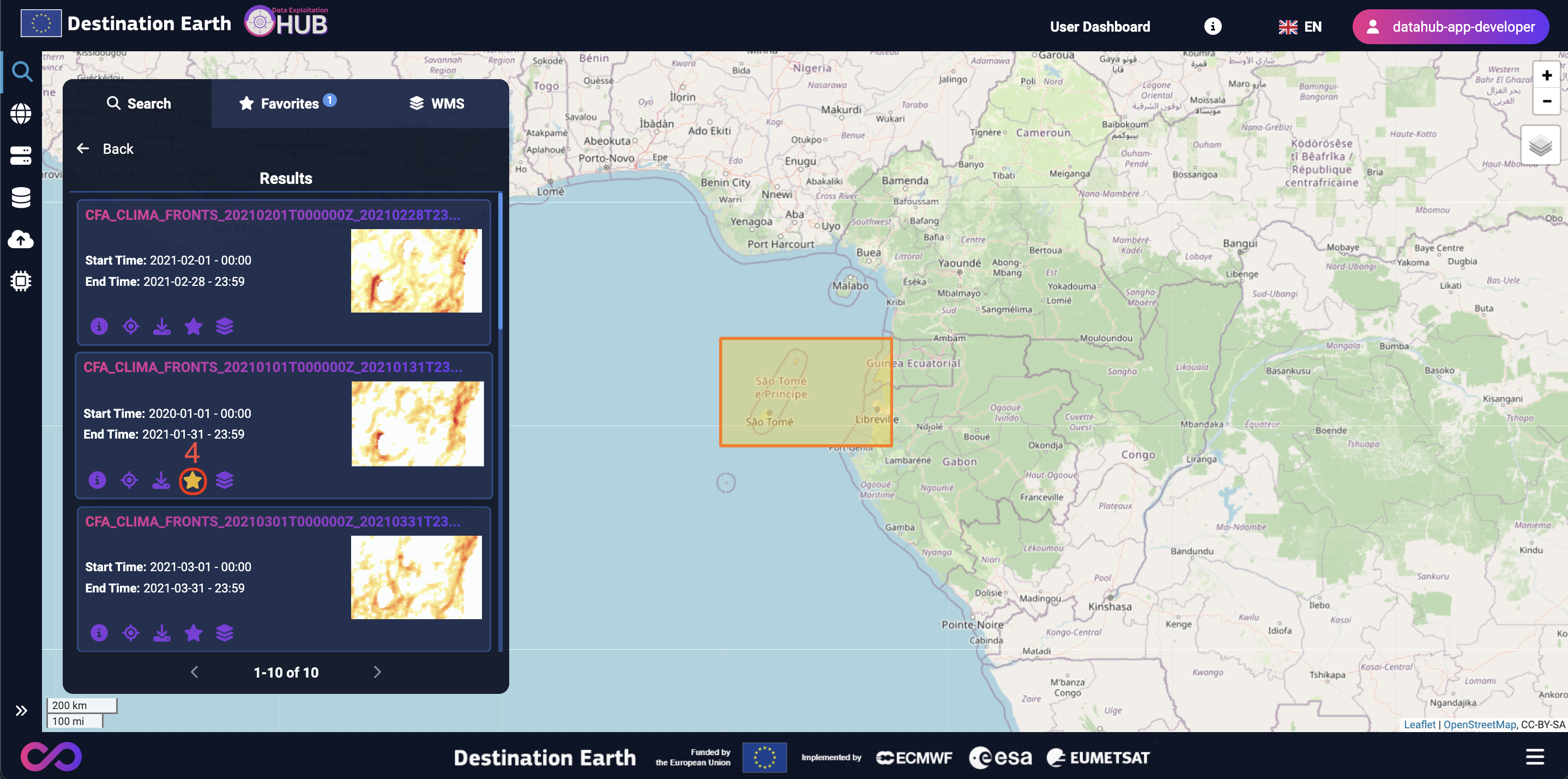Image resolution: width=1568 pixels, height=779 pixels.
Task: Open result title CFA_CLIMA_FRONTS_20210101T000000Z
Action: tap(272, 367)
